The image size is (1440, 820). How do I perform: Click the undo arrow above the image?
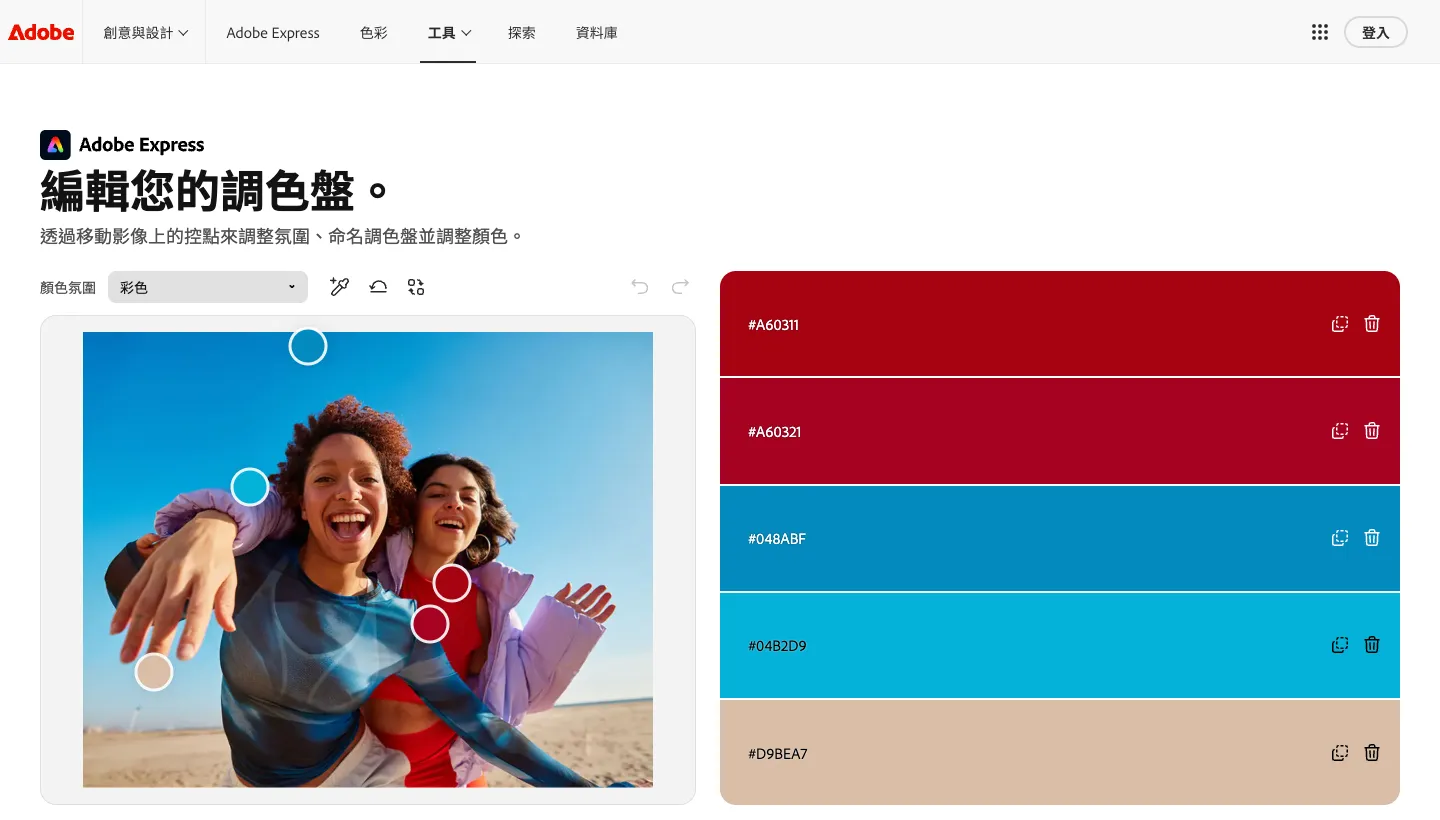point(640,287)
